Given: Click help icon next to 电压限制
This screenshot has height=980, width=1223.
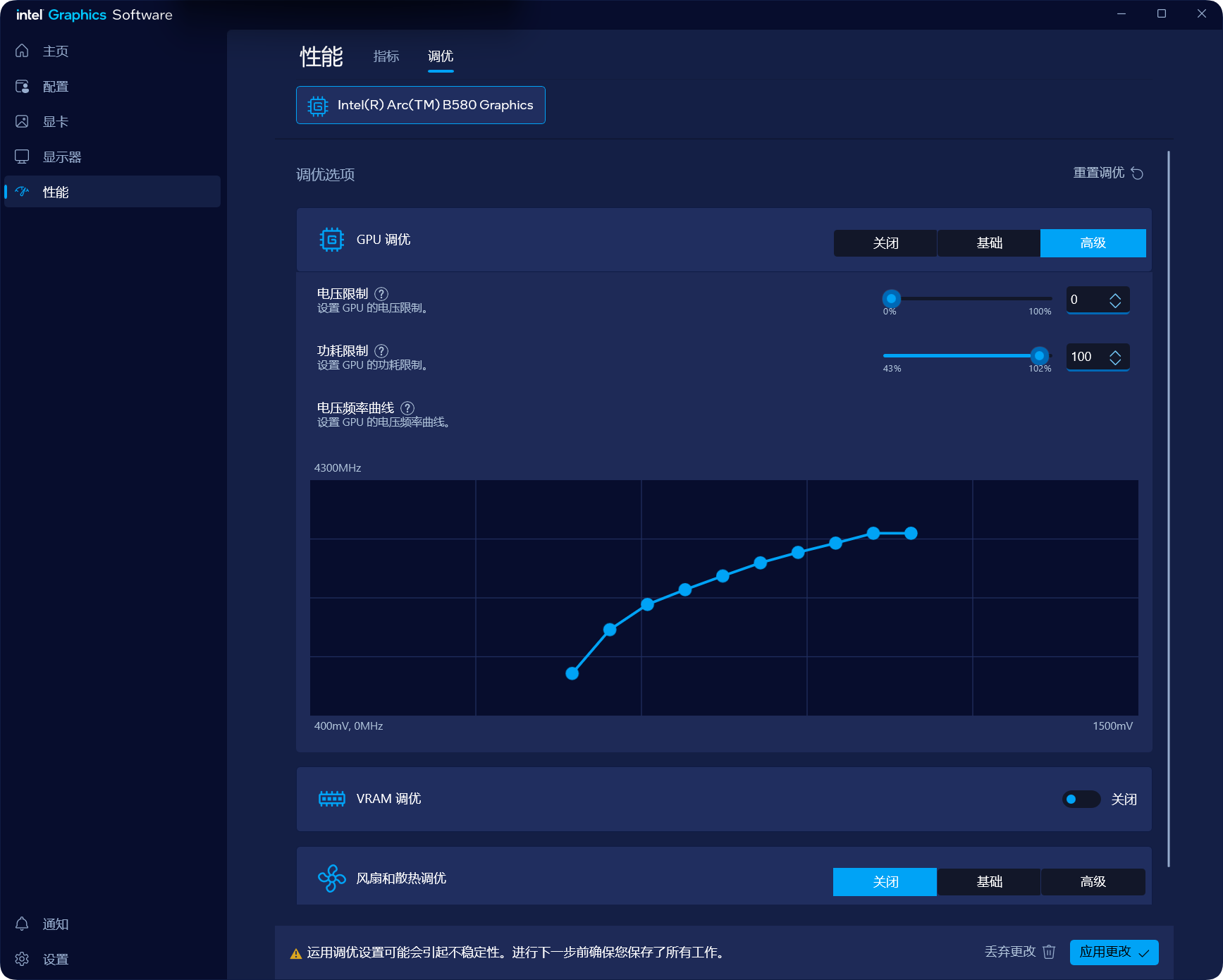Looking at the screenshot, I should [381, 294].
